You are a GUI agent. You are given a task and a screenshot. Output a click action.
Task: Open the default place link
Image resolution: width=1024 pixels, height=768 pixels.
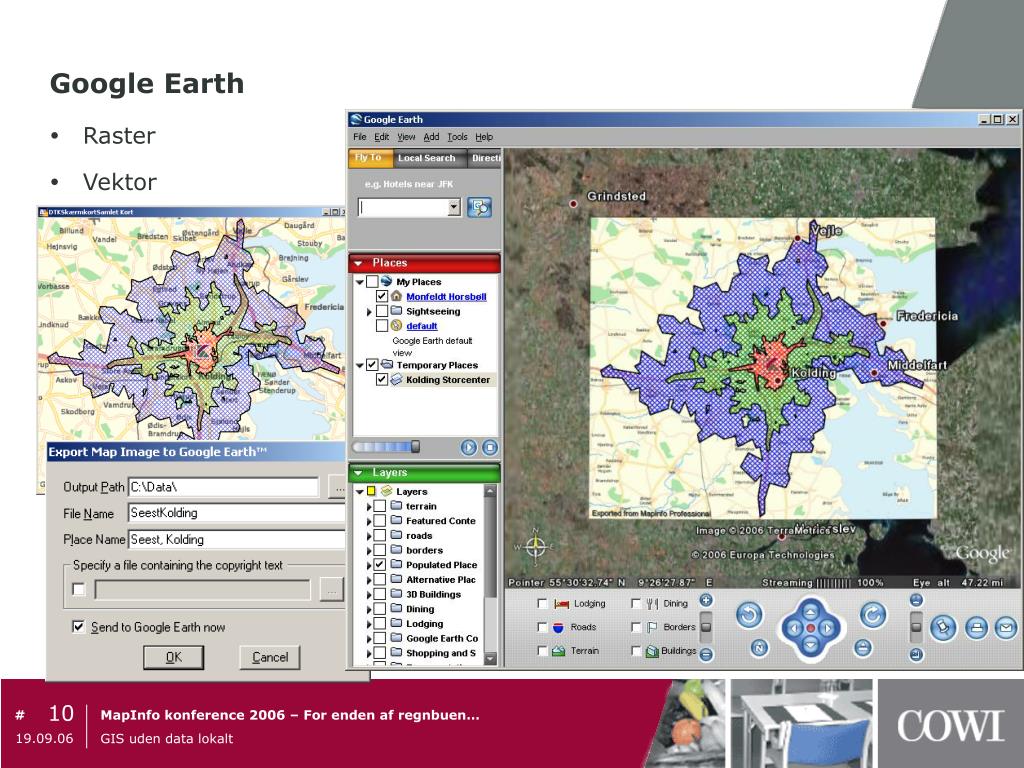pos(422,326)
